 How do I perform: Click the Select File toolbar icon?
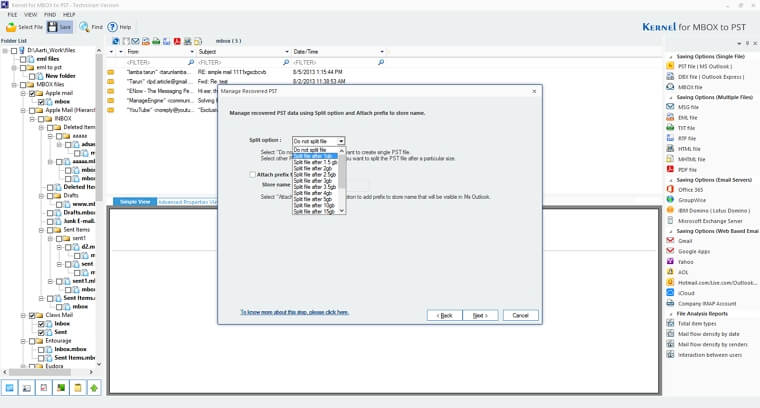(x=11, y=27)
